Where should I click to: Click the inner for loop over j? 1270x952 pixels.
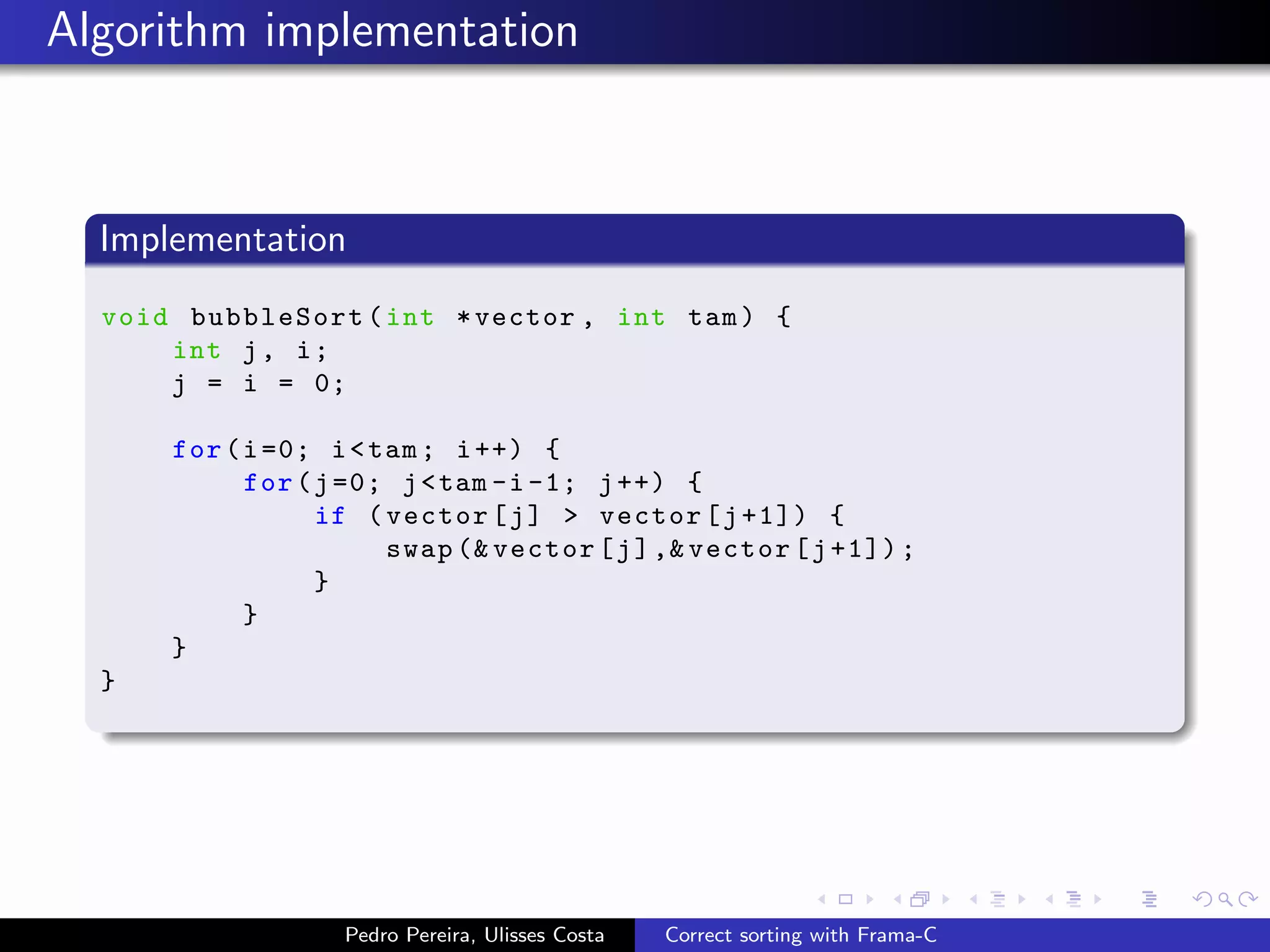[473, 483]
